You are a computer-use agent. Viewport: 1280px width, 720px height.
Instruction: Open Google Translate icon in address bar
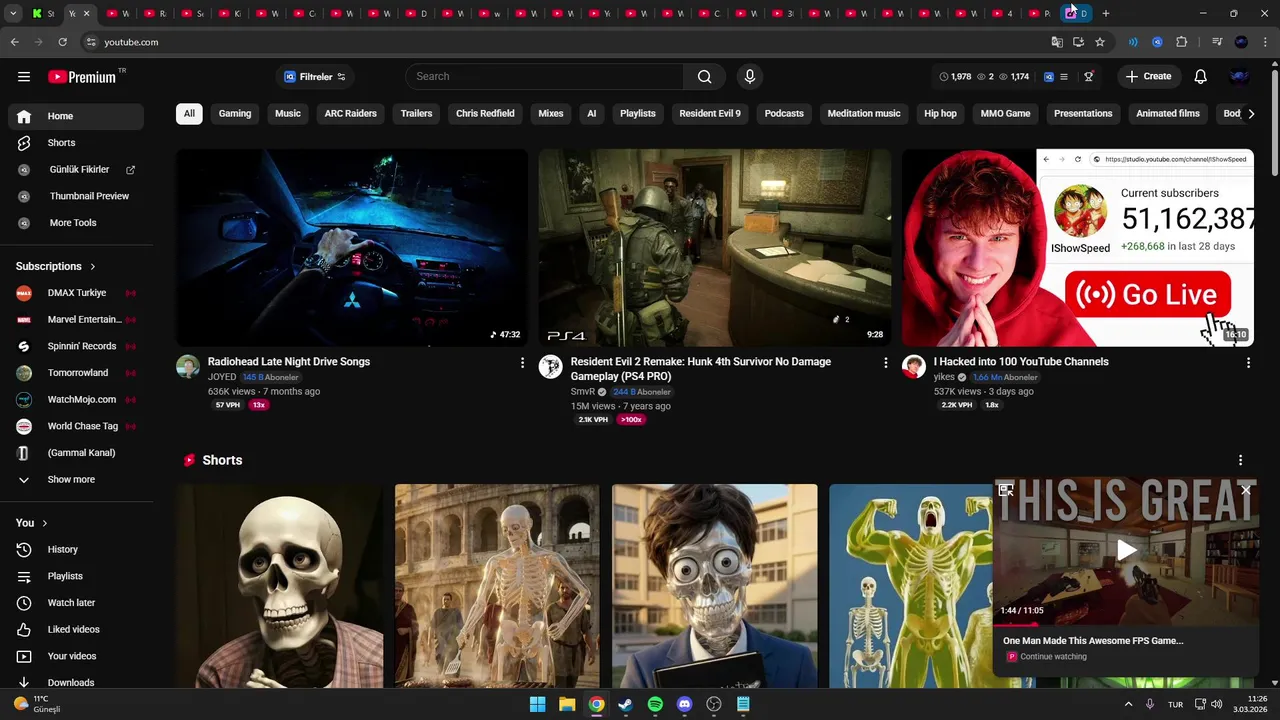(x=1057, y=42)
